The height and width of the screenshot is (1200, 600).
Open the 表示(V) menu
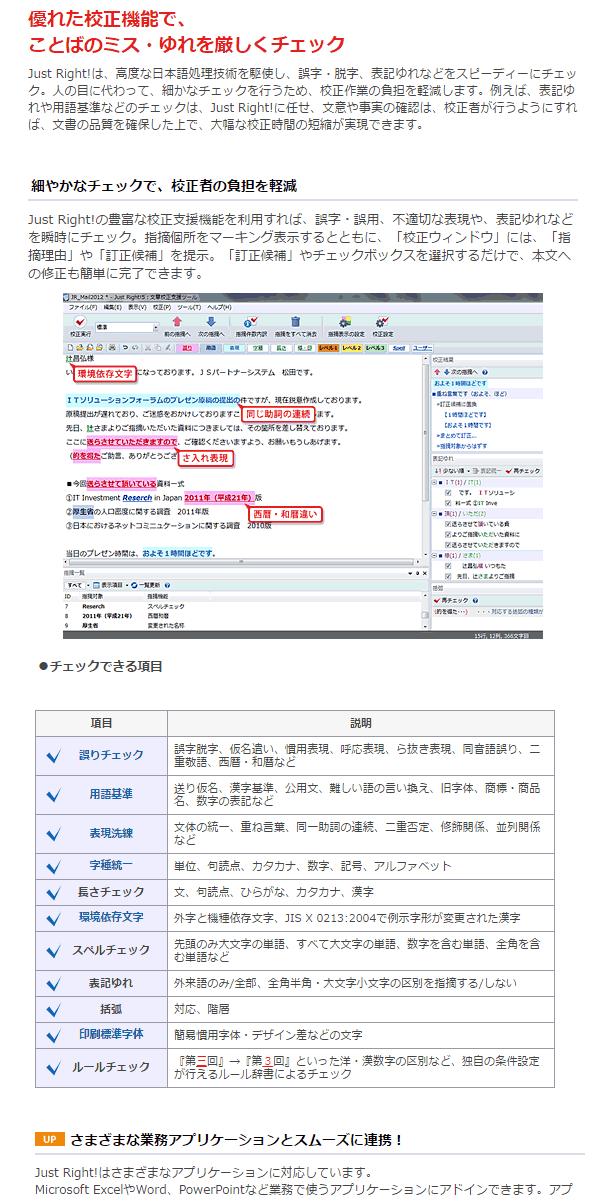pos(136,307)
